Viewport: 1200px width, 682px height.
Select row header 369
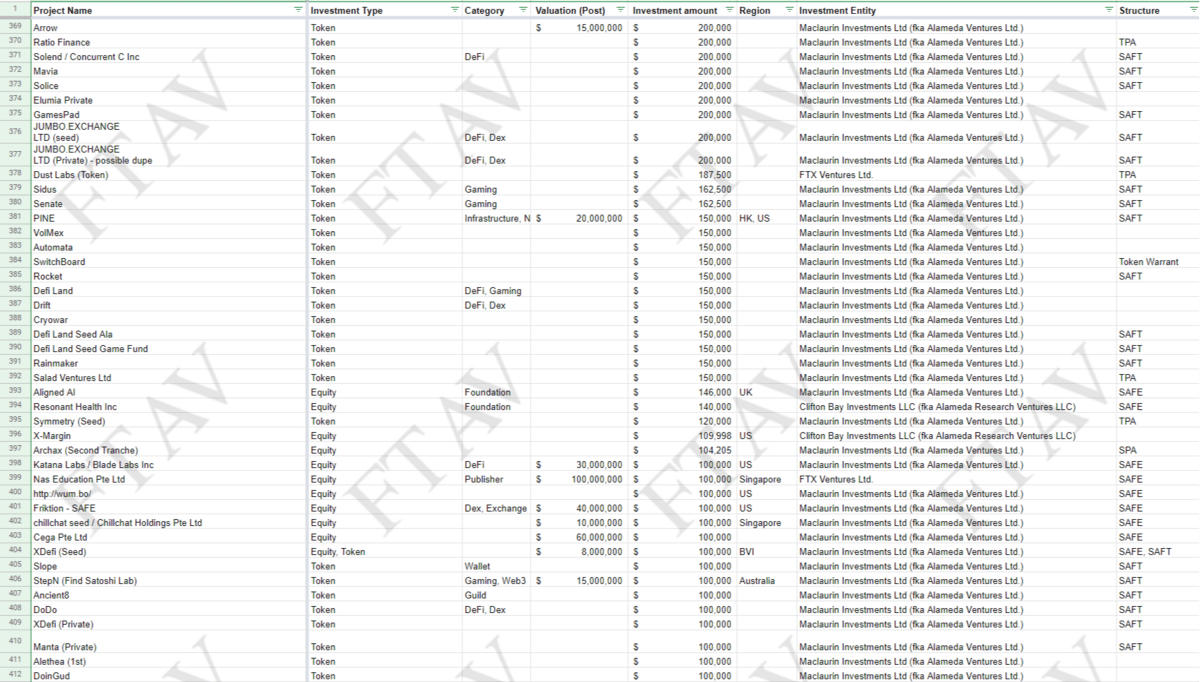click(x=15, y=28)
